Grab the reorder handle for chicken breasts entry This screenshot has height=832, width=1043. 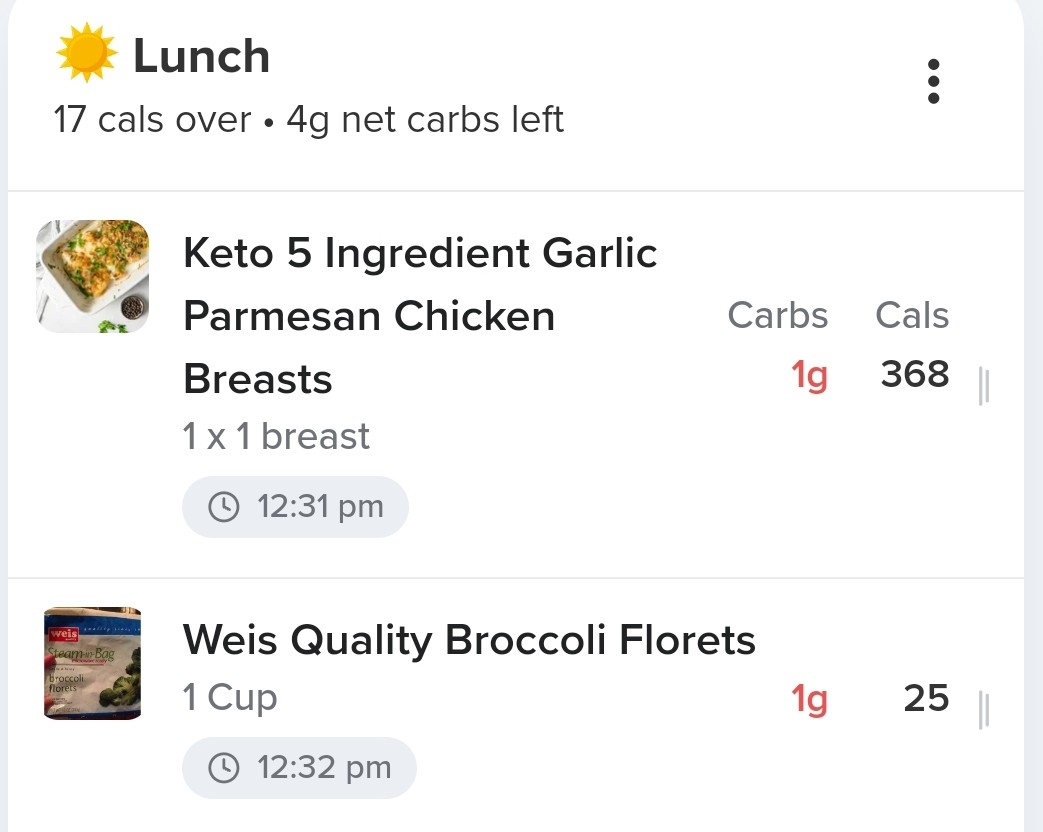(984, 385)
